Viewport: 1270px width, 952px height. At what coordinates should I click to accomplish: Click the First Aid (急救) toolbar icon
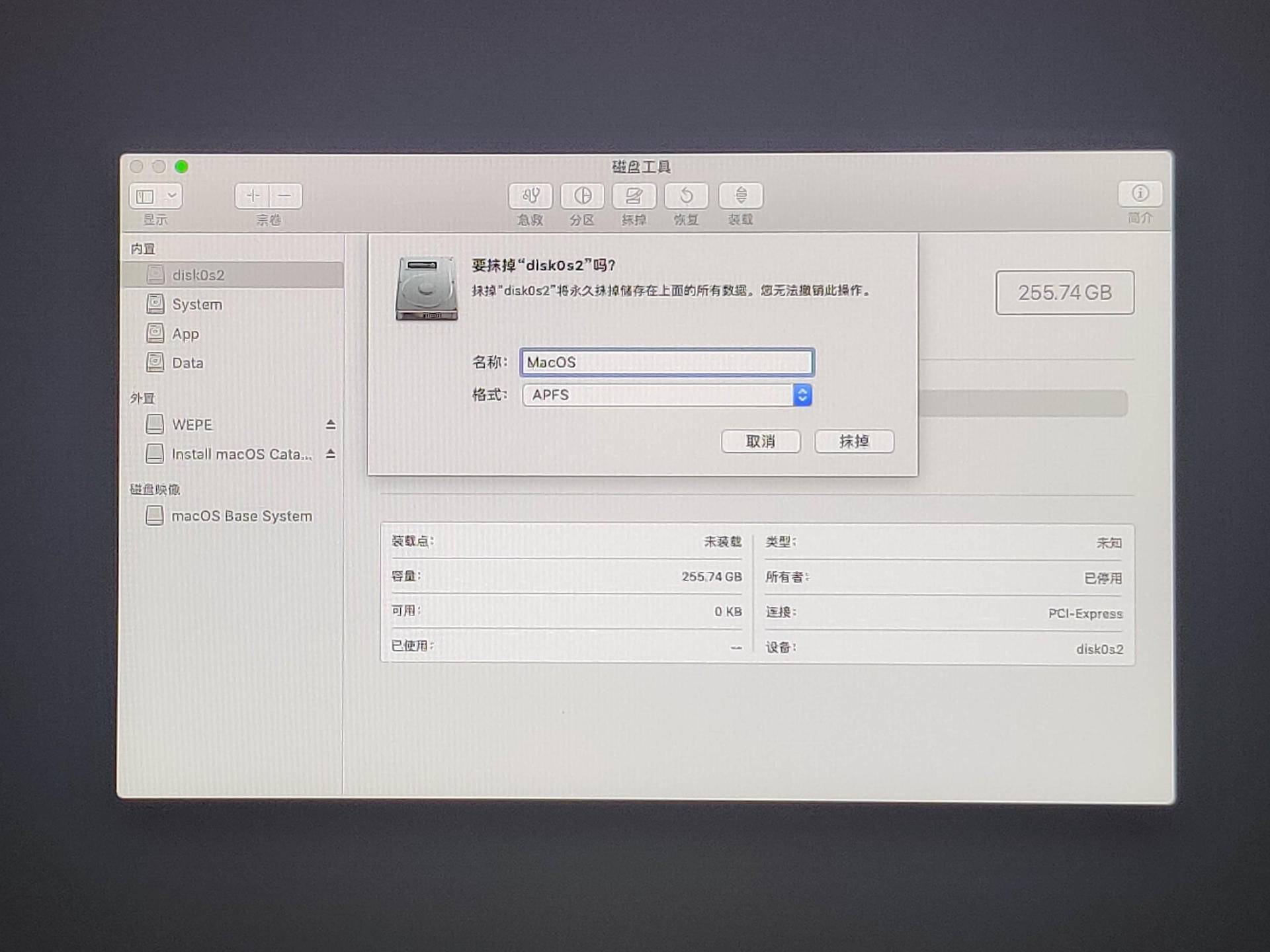click(530, 196)
